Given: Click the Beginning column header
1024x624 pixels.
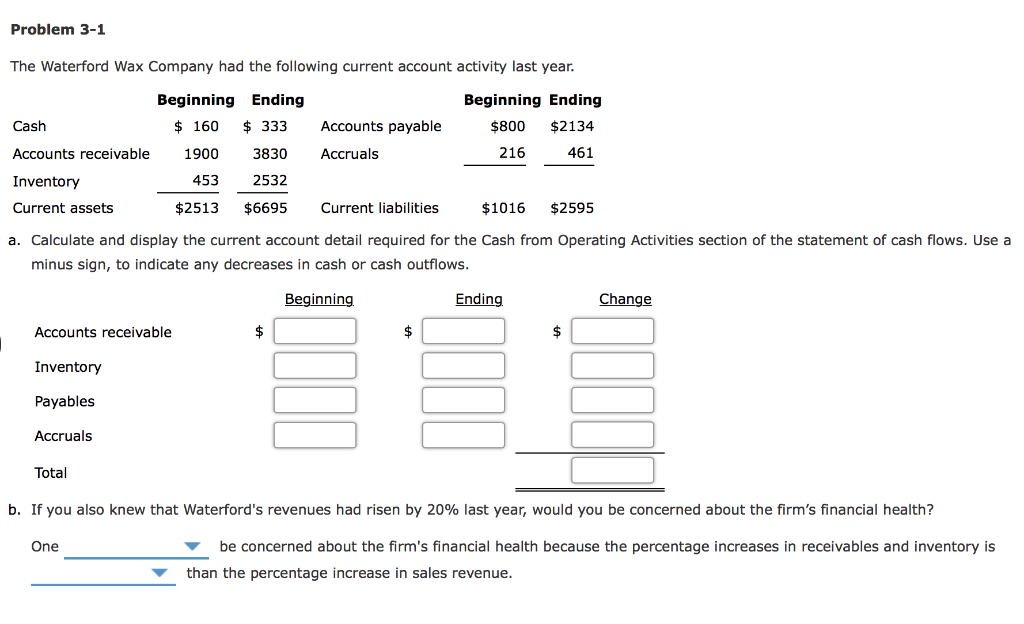Looking at the screenshot, I should coord(318,298).
